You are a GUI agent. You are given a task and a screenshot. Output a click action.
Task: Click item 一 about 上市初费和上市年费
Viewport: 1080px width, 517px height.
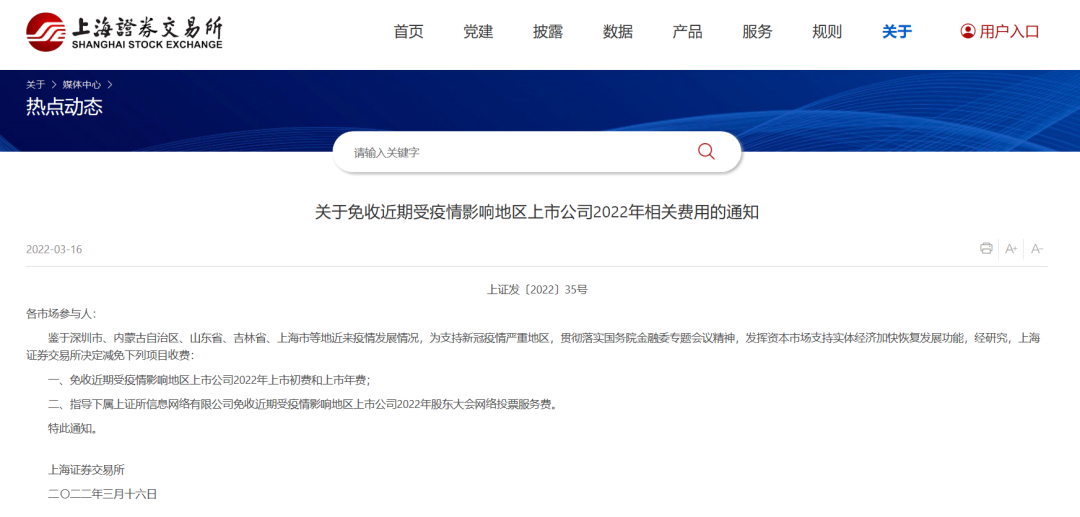[210, 380]
